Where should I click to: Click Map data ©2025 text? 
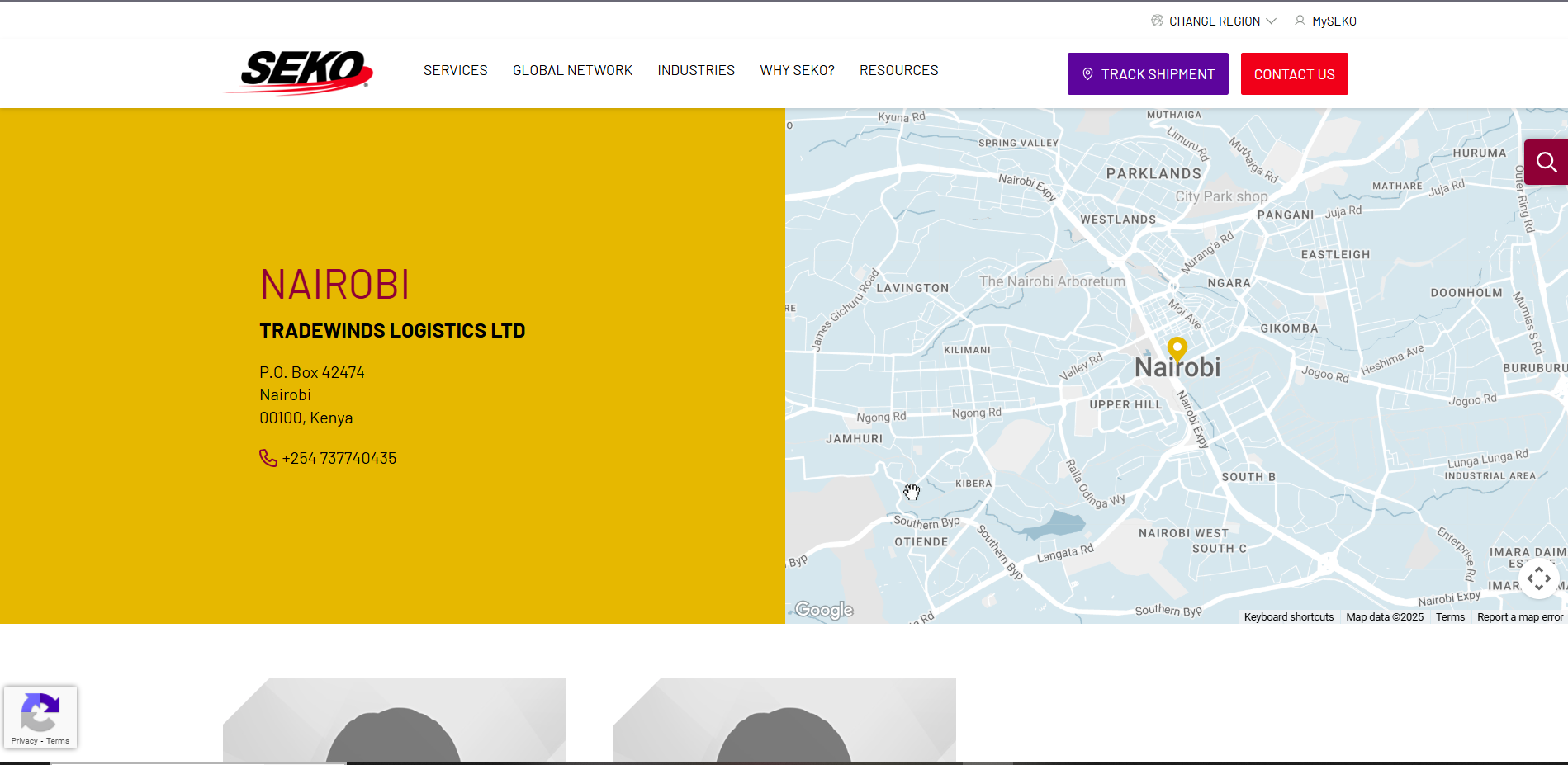click(x=1385, y=617)
